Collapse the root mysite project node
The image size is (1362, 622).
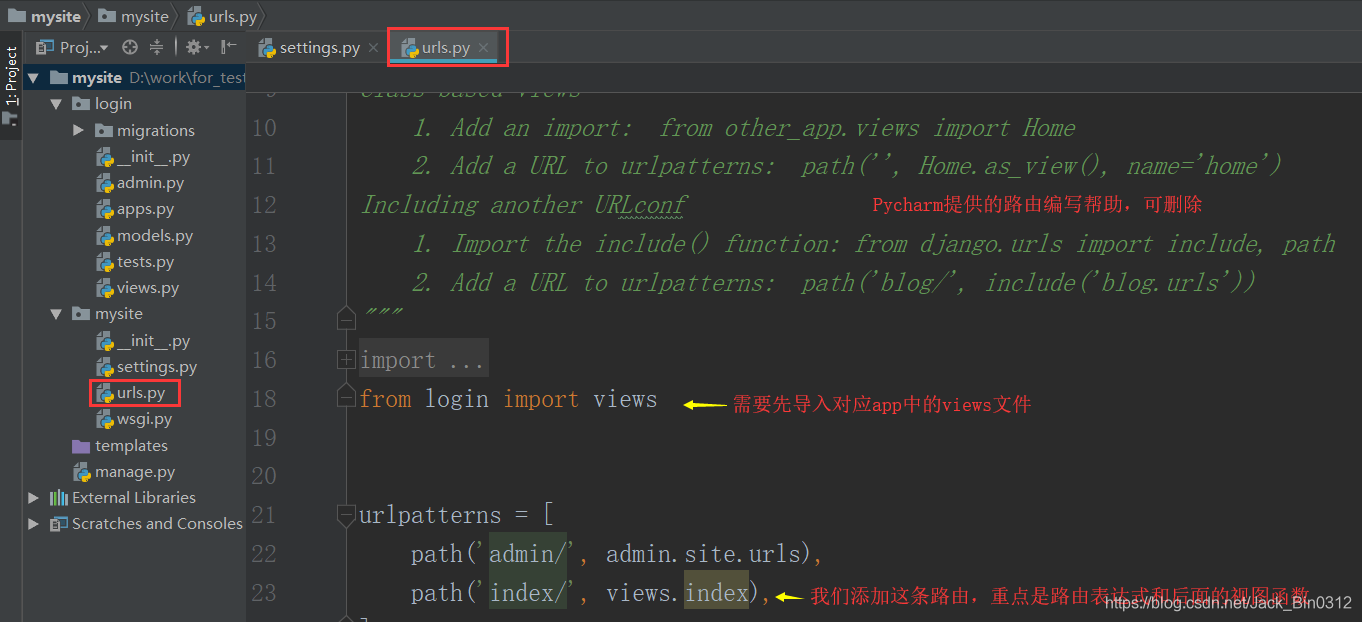[33, 77]
